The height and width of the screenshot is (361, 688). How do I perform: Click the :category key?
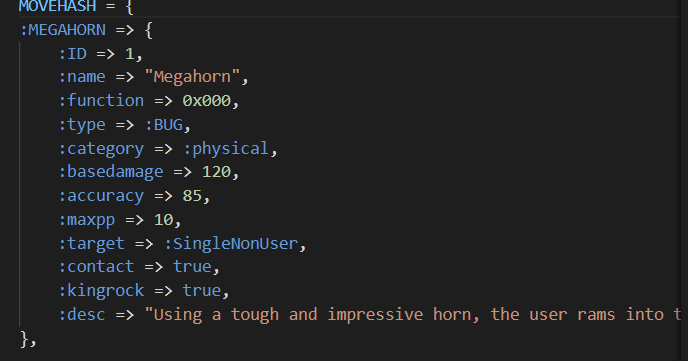[x=101, y=149]
